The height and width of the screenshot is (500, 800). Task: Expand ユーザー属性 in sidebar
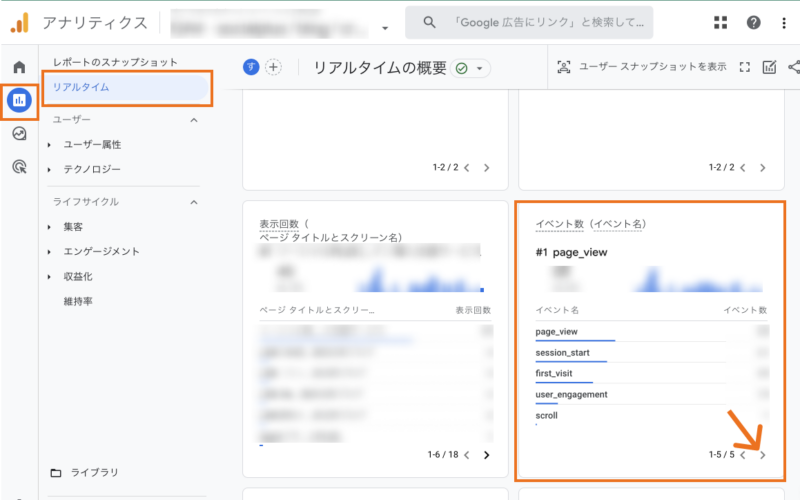click(49, 145)
